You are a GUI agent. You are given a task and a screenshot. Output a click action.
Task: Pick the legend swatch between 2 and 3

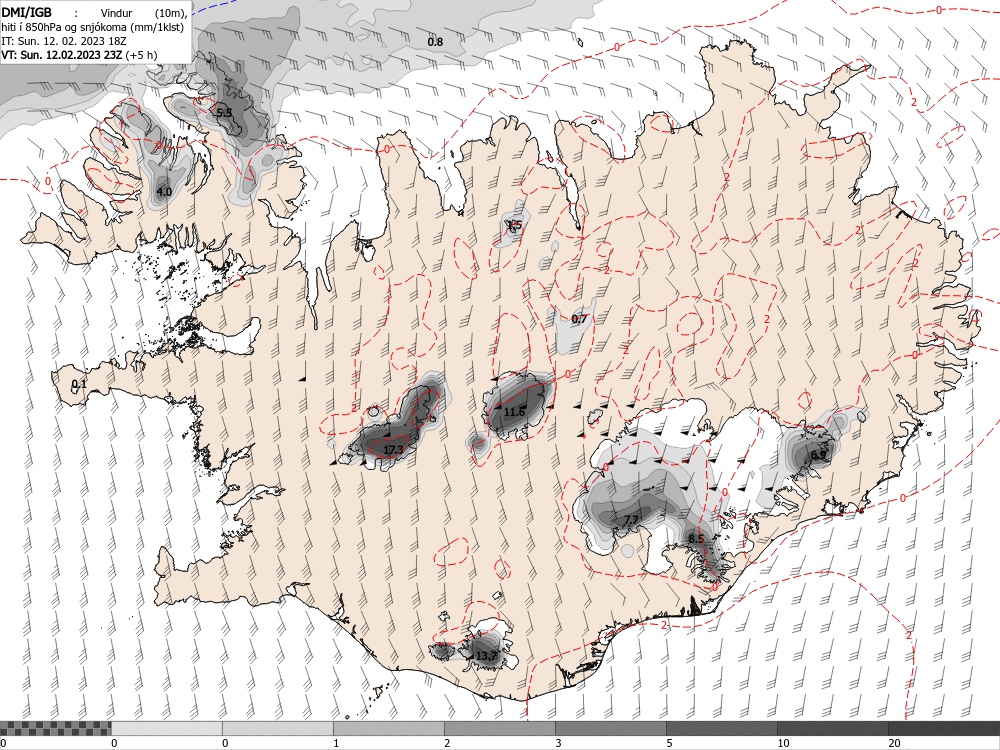[x=499, y=728]
